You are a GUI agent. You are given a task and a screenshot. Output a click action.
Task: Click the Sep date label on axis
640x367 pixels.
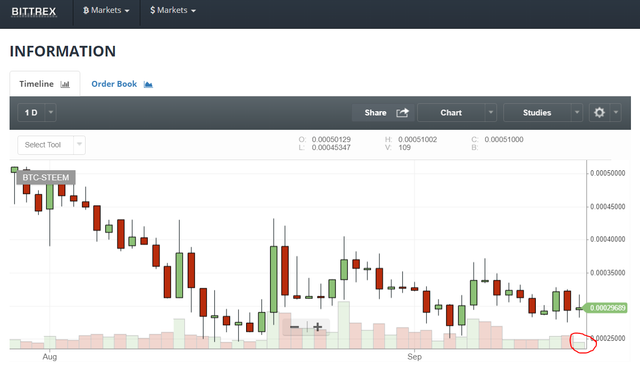click(x=414, y=357)
